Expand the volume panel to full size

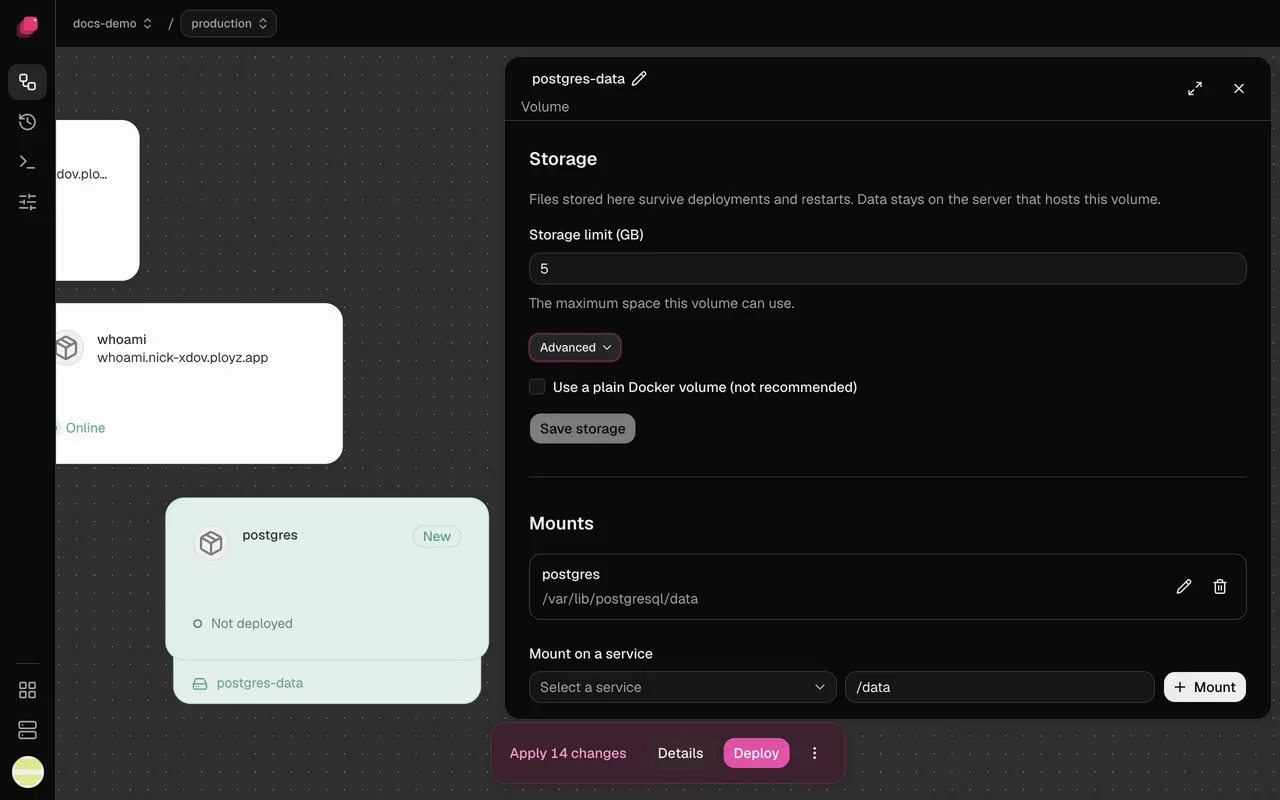pos(1195,88)
